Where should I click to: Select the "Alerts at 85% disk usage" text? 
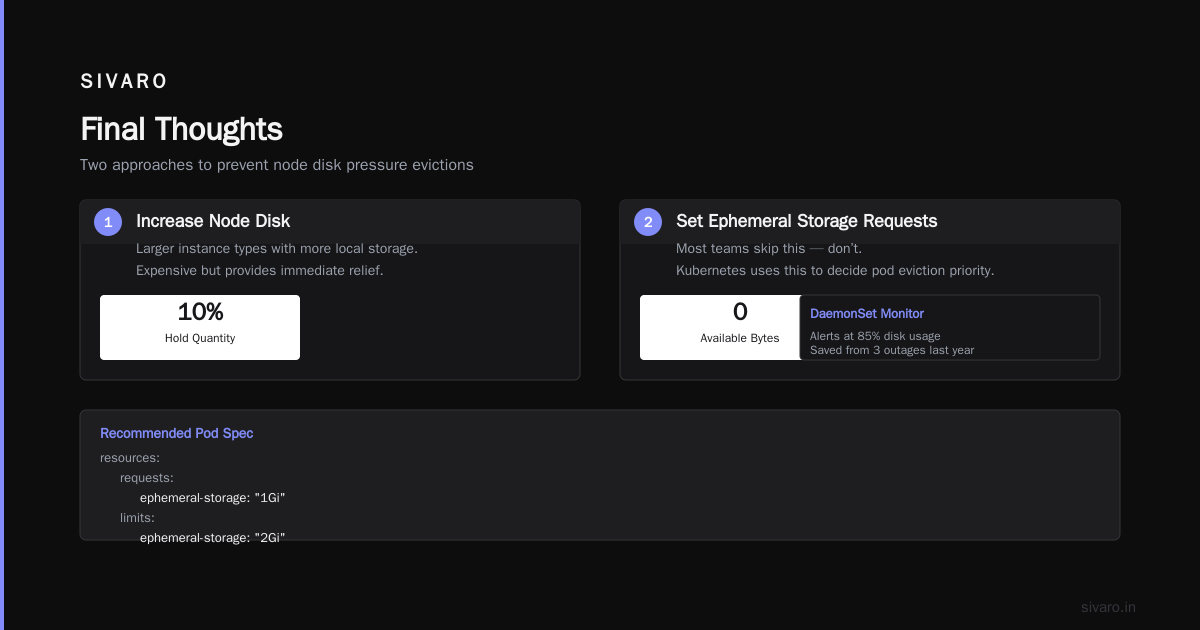click(x=875, y=336)
